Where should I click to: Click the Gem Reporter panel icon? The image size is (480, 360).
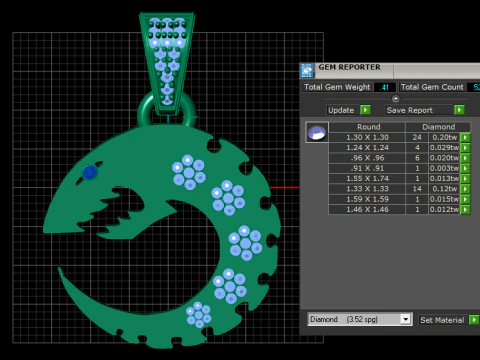click(307, 71)
